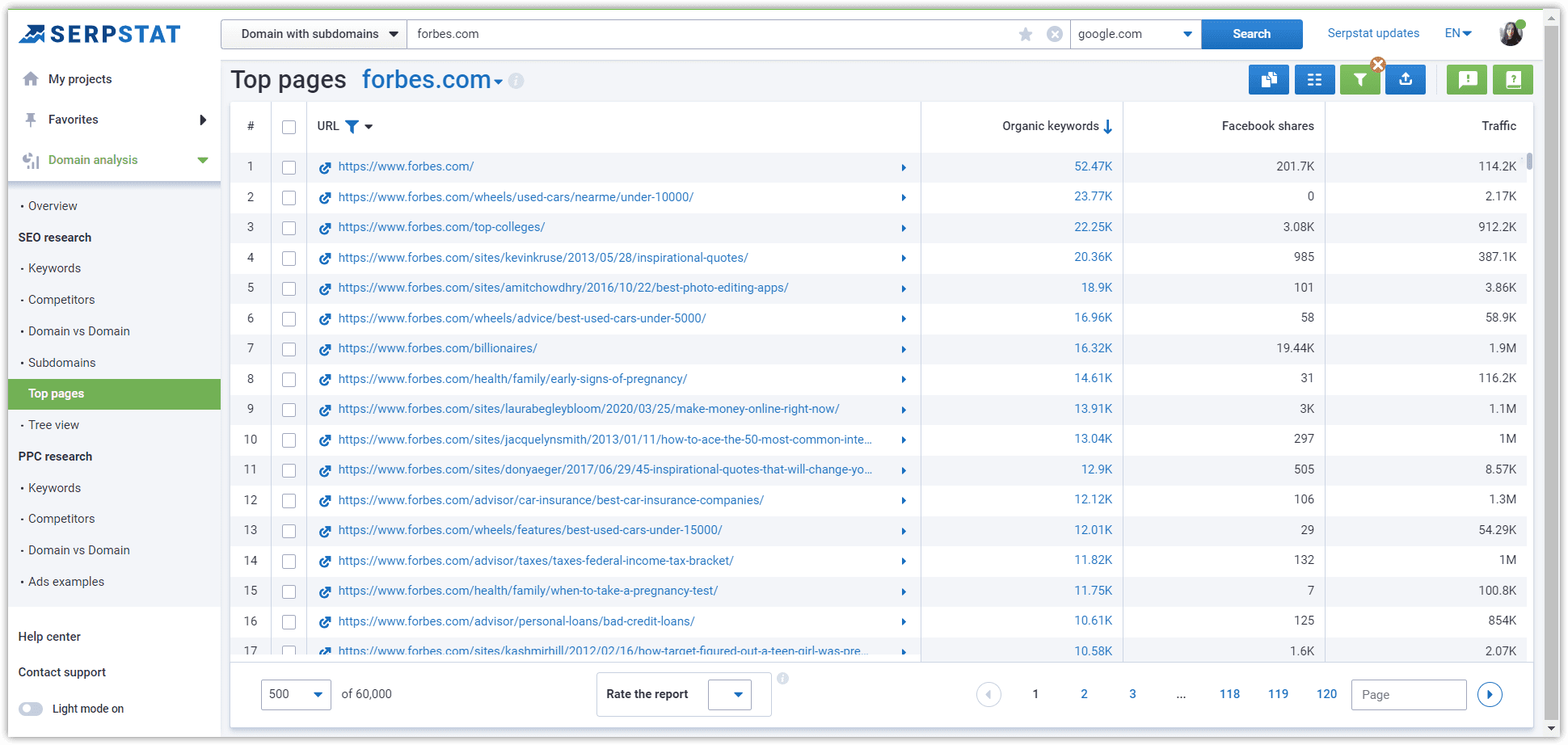Open the columns settings toolbar icon

click(1315, 79)
